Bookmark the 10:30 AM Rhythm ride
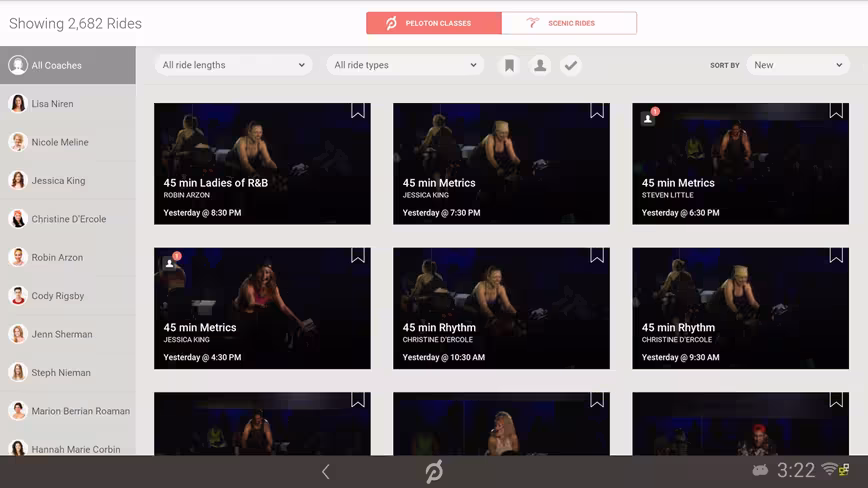The image size is (868, 488). [597, 255]
